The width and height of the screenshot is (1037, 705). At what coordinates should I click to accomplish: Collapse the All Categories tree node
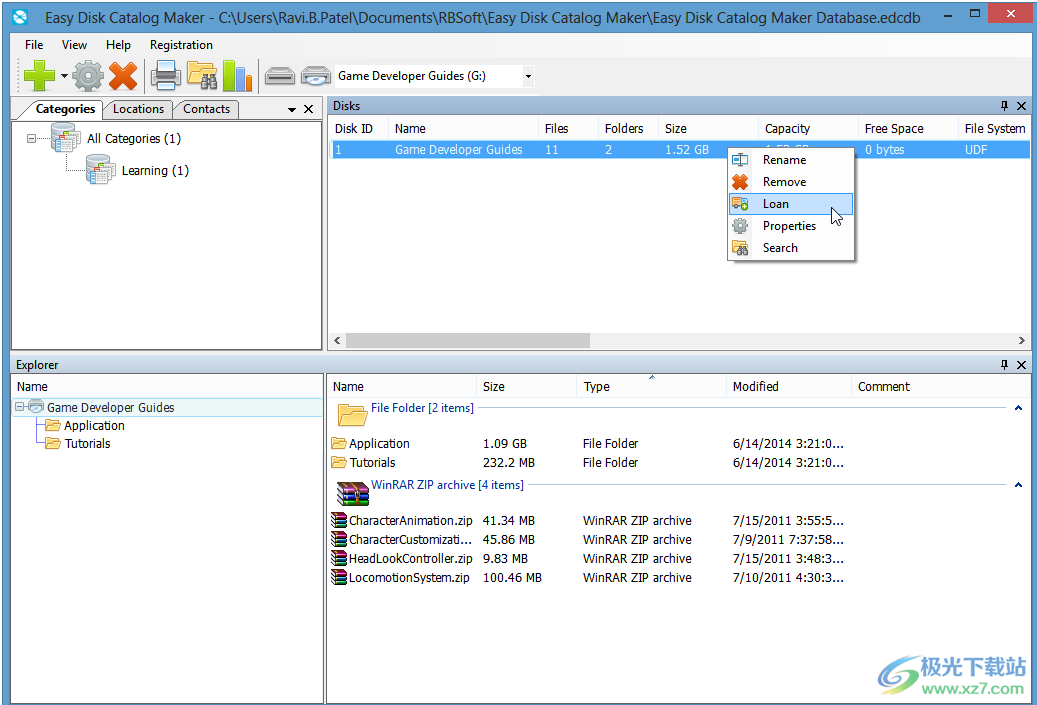coord(31,138)
